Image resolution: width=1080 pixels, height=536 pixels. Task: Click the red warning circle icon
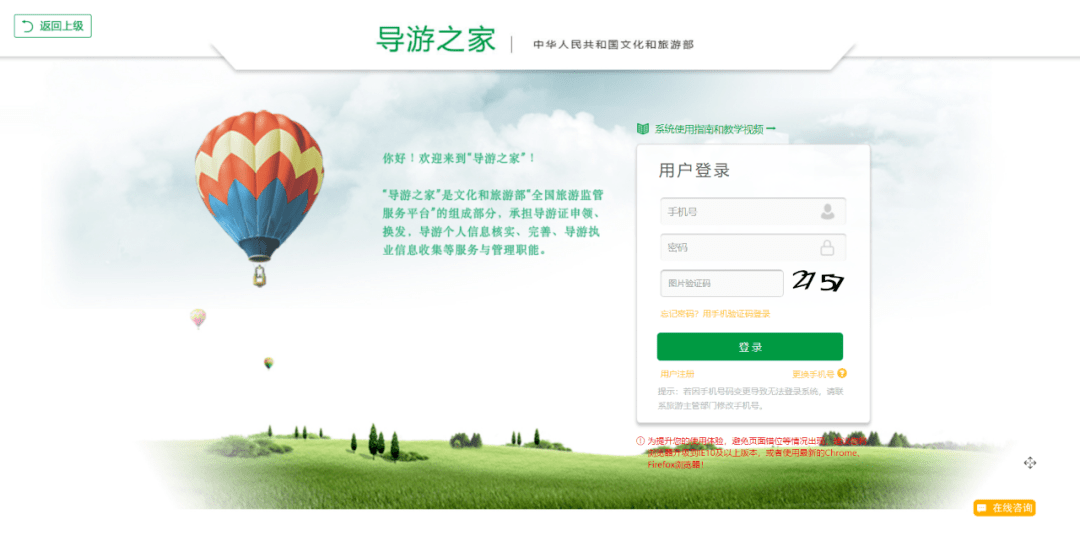(640, 440)
